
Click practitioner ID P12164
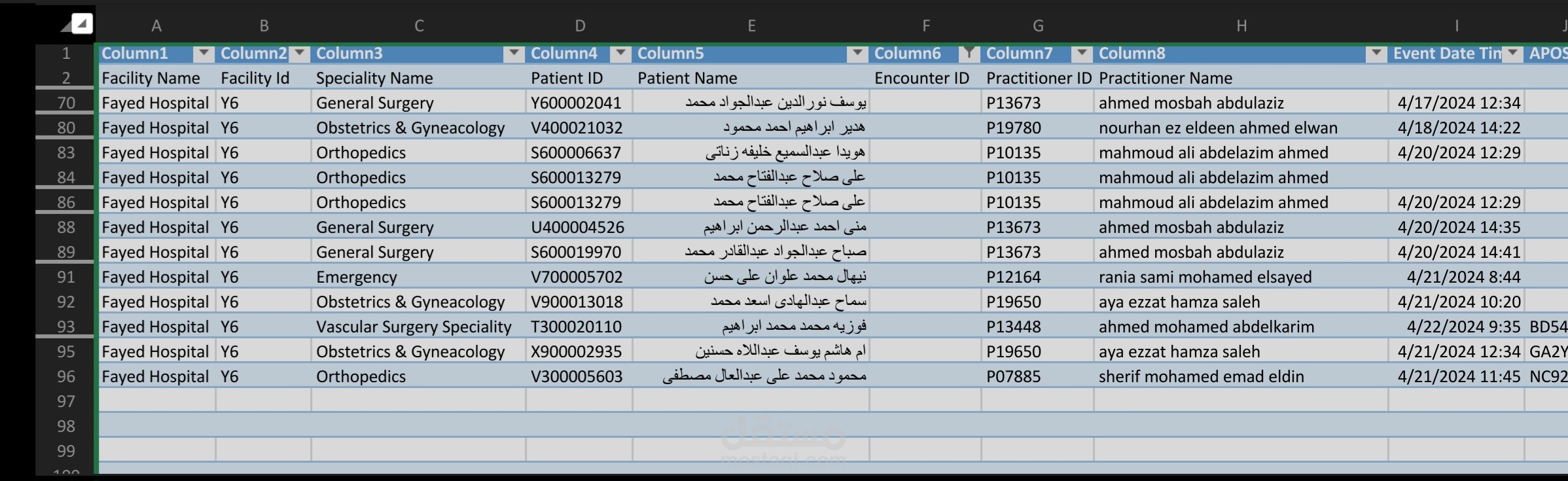1038,277
